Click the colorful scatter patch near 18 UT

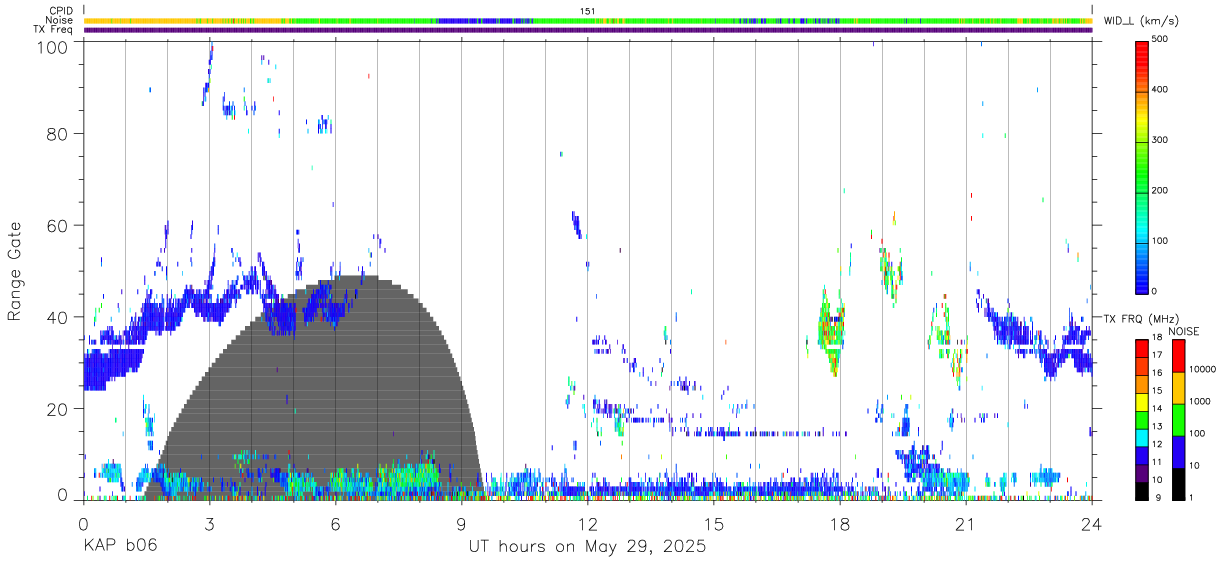point(830,332)
